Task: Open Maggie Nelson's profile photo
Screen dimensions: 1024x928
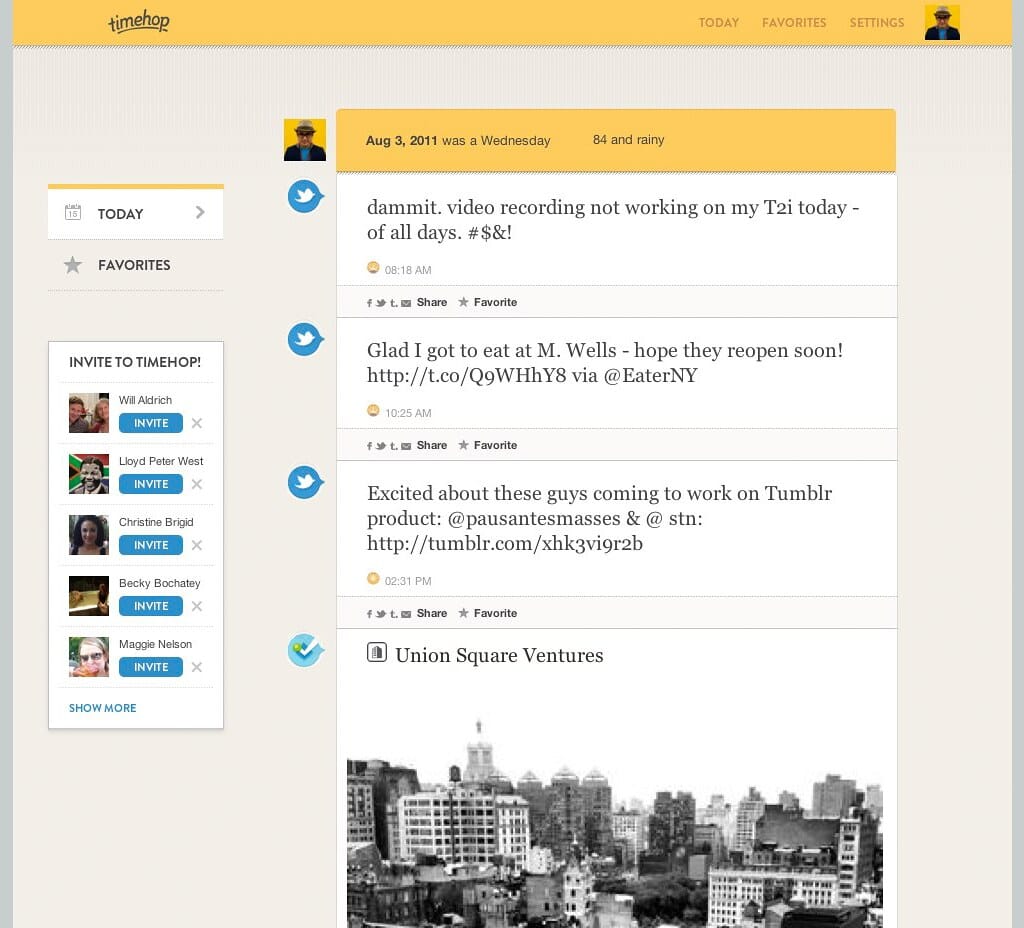Action: tap(89, 657)
